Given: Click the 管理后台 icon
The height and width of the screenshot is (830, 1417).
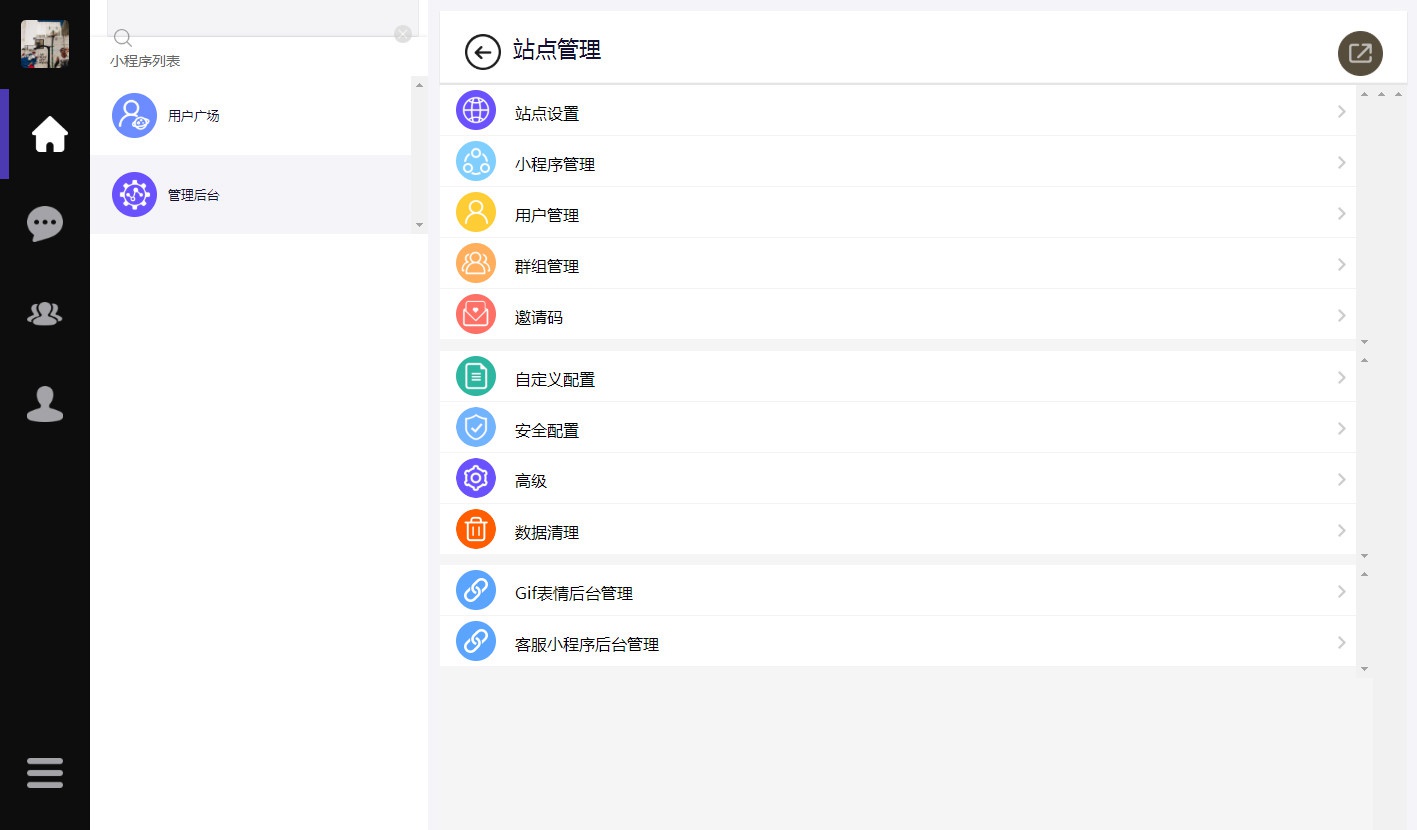Looking at the screenshot, I should (x=134, y=195).
